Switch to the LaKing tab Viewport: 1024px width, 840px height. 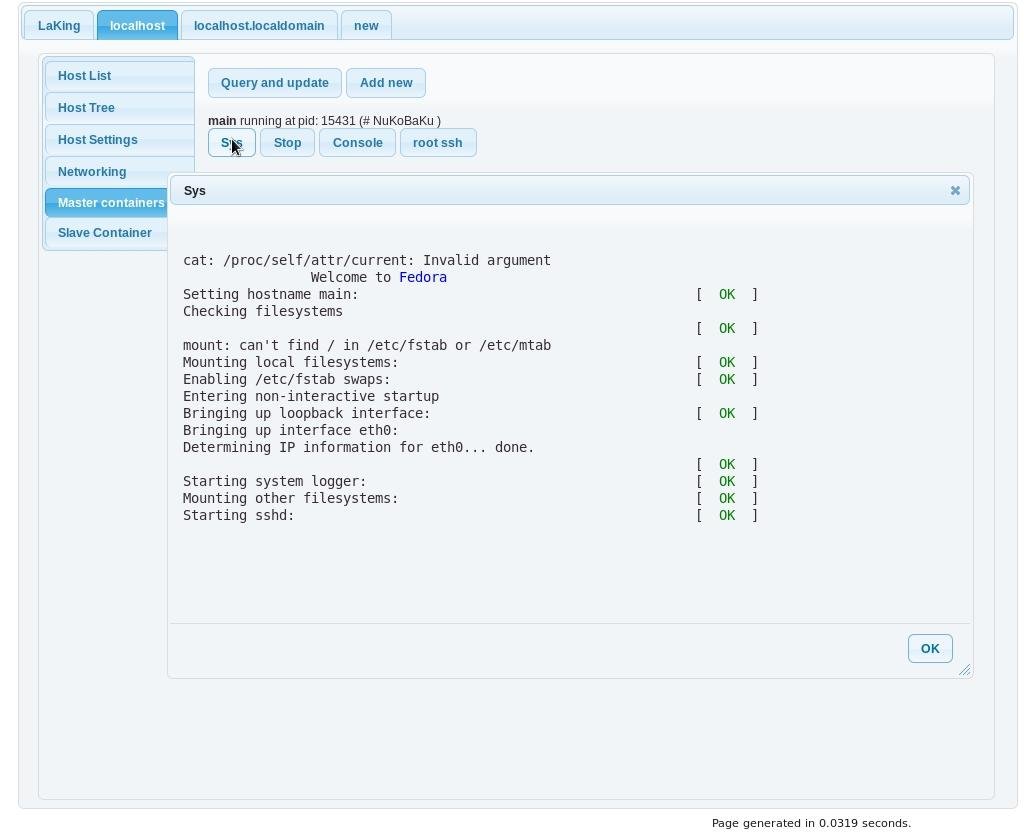pos(59,25)
